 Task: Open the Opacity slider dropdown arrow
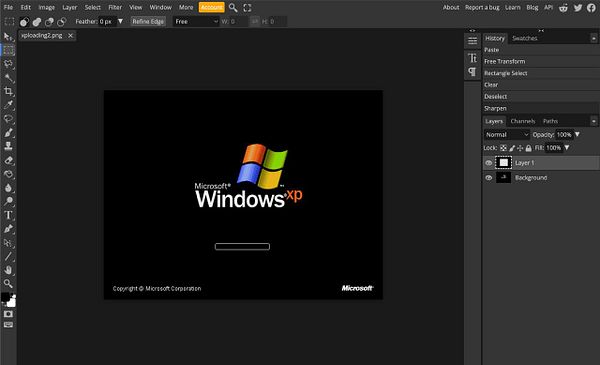(577, 135)
